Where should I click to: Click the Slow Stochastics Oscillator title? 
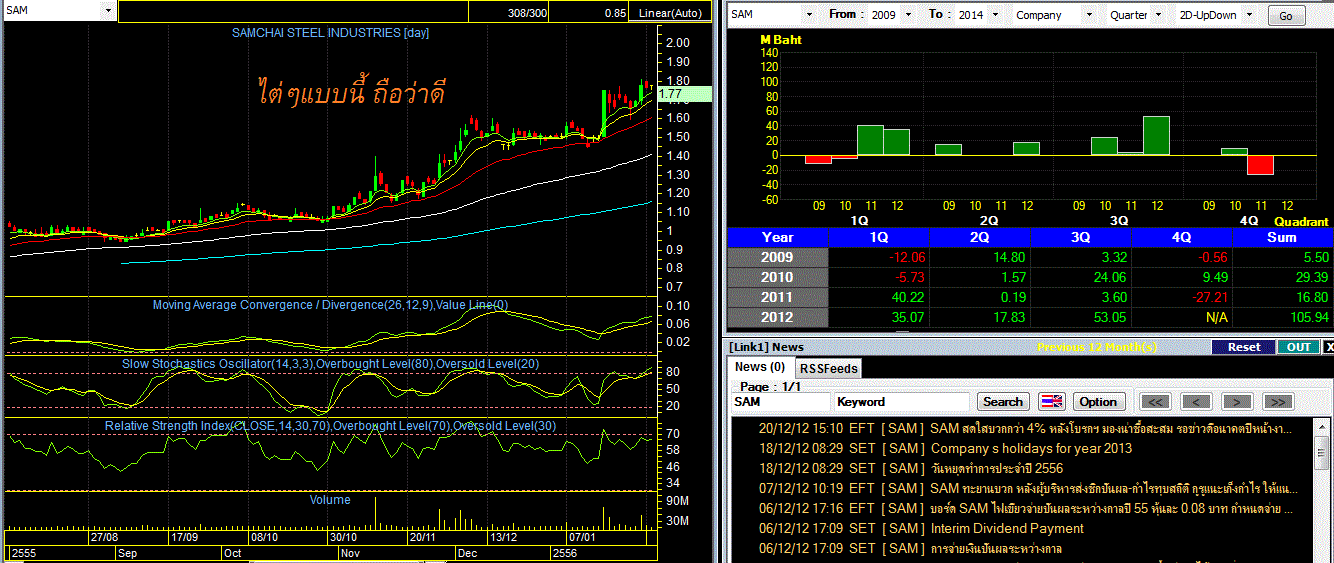tap(330, 364)
